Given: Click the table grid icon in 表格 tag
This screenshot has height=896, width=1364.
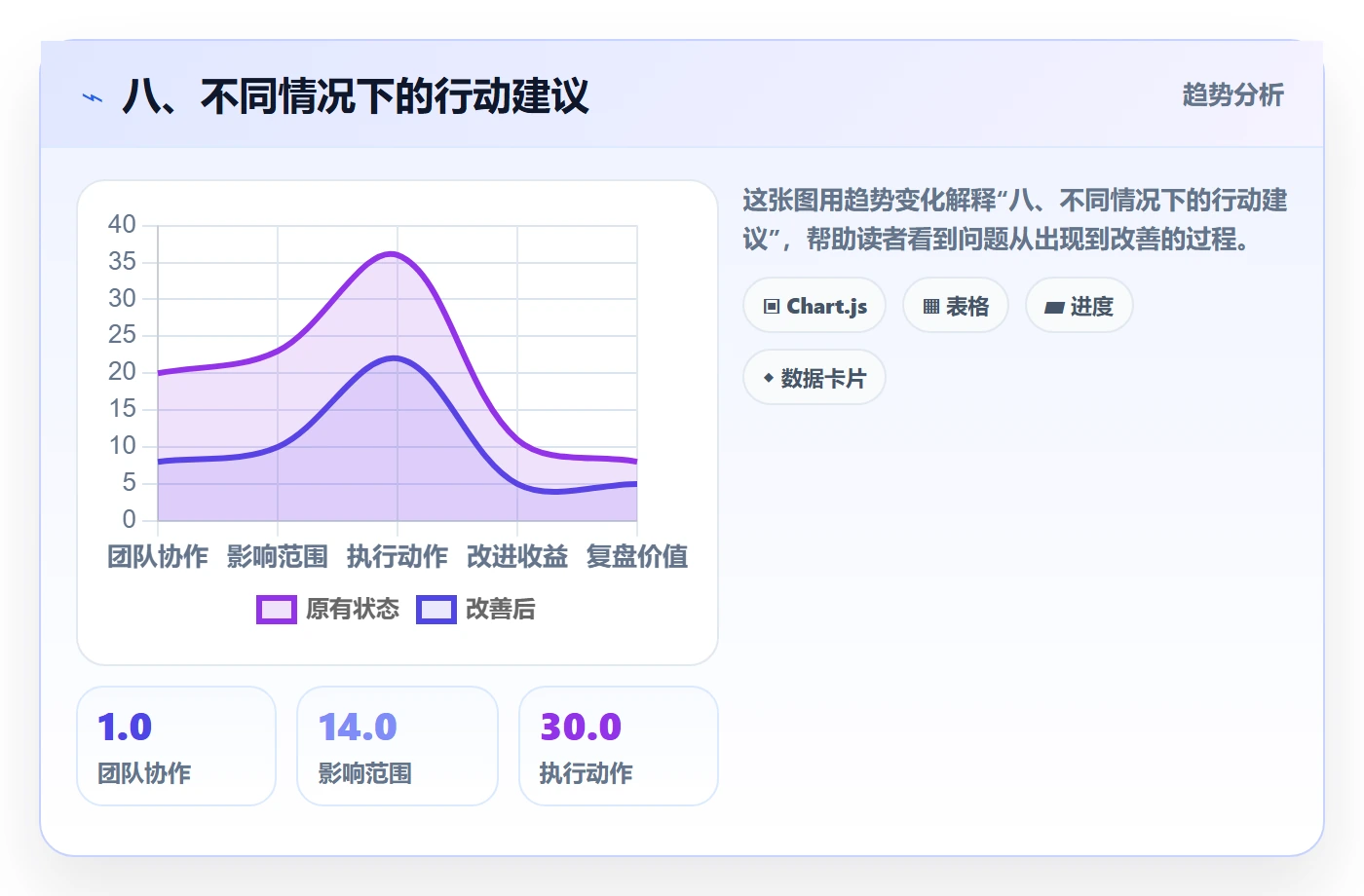Looking at the screenshot, I should pos(931,307).
